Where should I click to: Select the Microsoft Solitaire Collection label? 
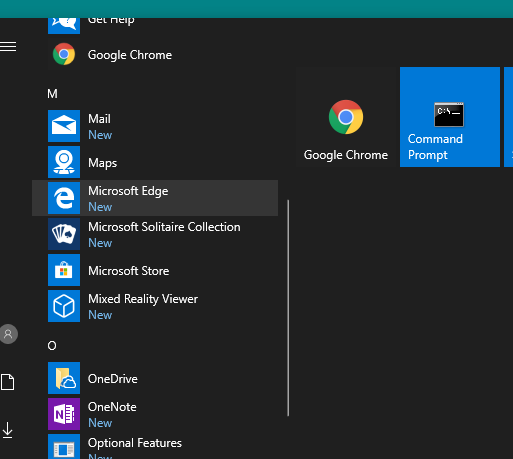tap(164, 227)
